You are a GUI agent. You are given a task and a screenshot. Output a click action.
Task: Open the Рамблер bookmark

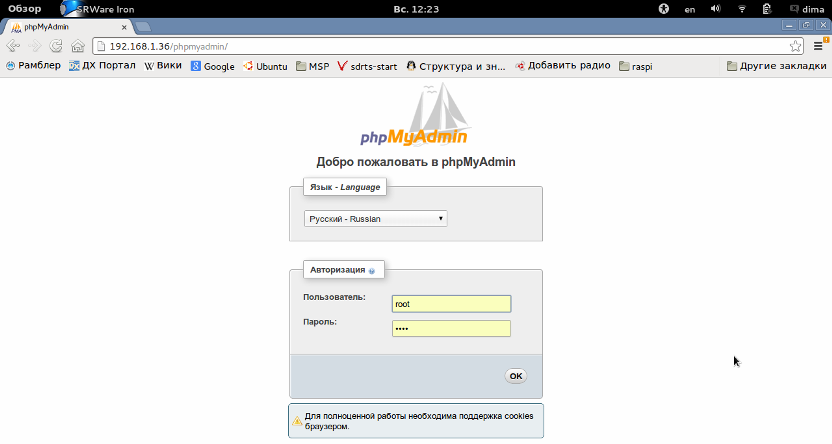[x=33, y=66]
